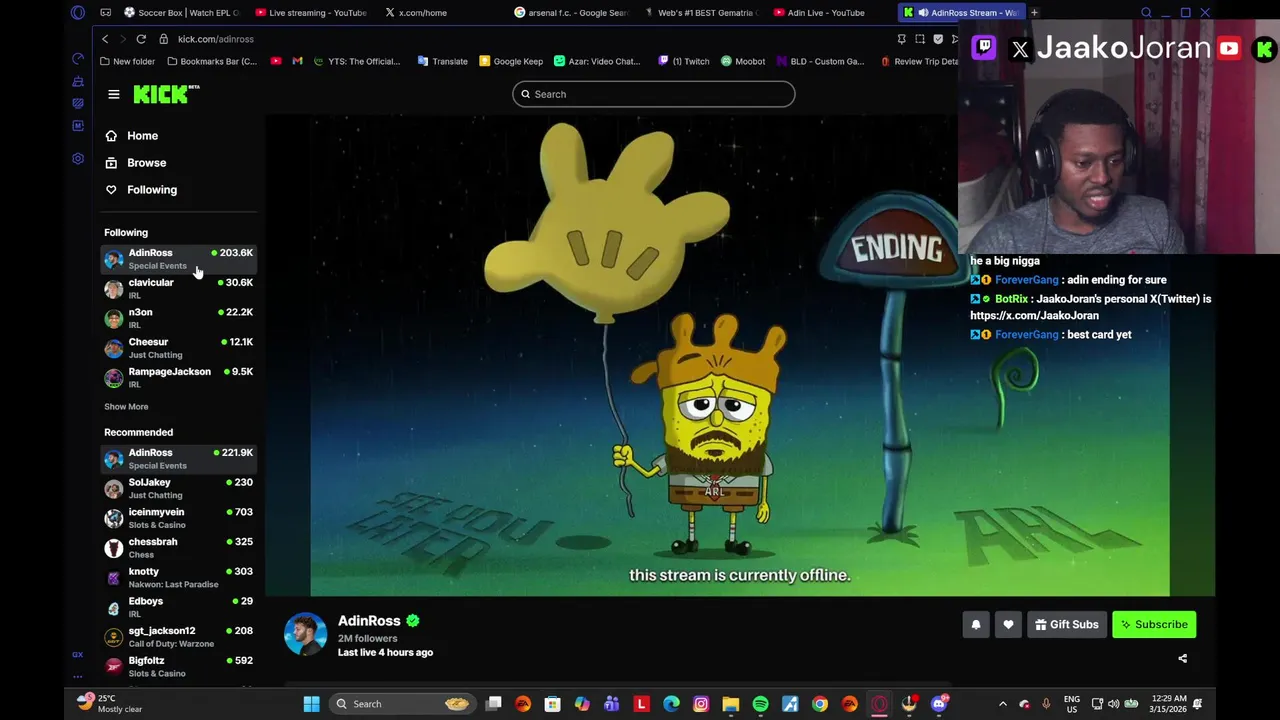The image size is (1280, 720).
Task: Open the Kick hamburger sidebar menu
Action: (x=114, y=94)
